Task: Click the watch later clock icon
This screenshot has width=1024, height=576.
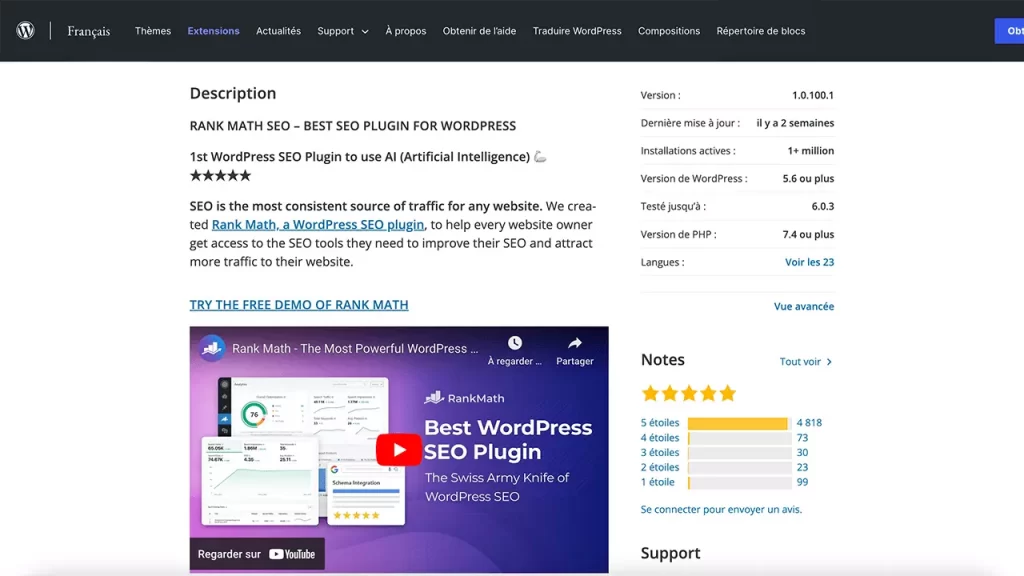Action: click(x=515, y=343)
